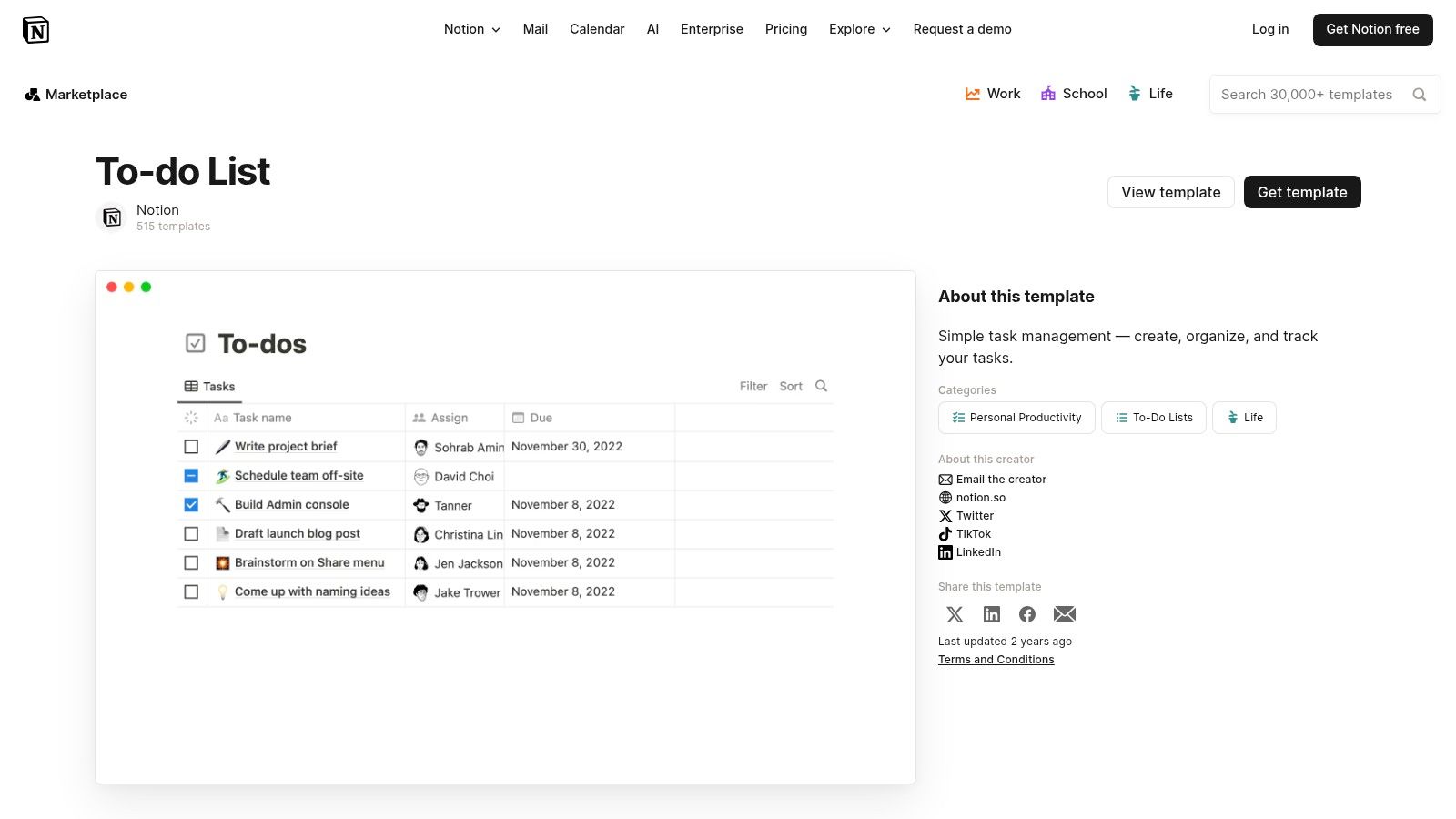Open the Personal Productivity category chip

pyautogui.click(x=1016, y=418)
